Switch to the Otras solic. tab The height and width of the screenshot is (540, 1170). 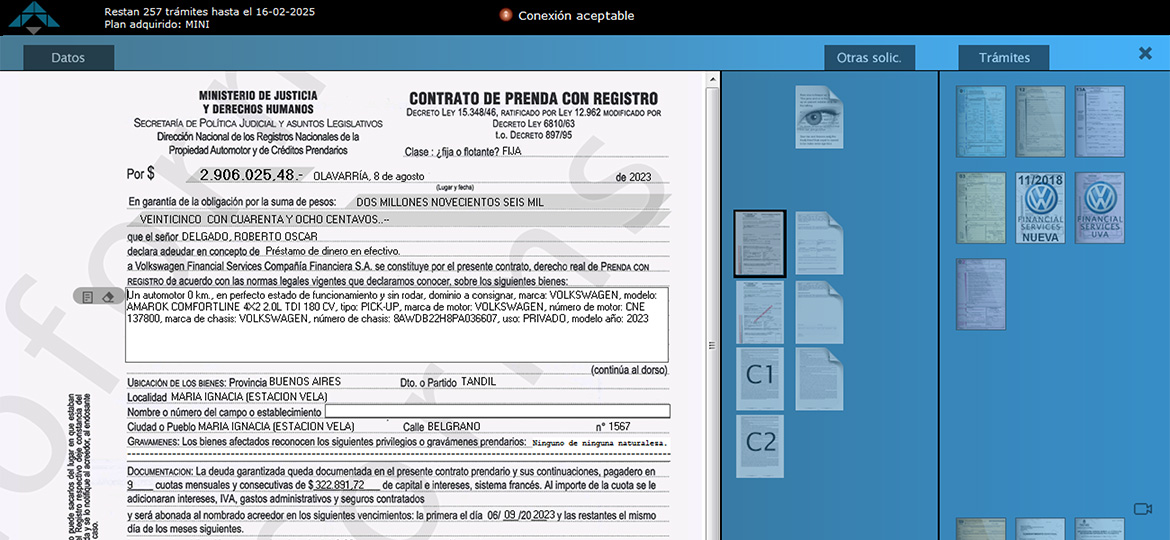869,58
